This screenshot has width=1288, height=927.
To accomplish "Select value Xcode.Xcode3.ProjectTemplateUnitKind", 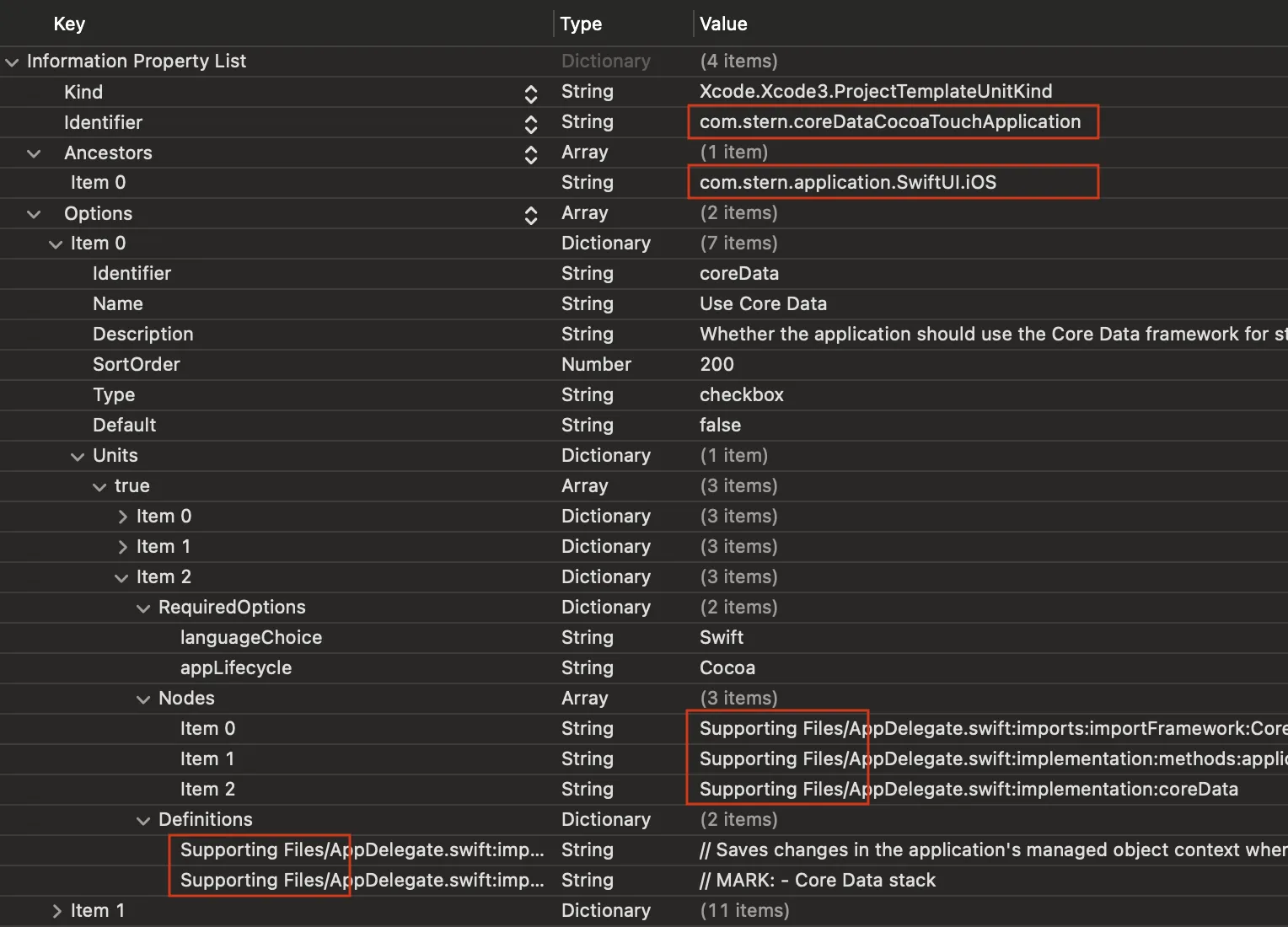I will 876,91.
